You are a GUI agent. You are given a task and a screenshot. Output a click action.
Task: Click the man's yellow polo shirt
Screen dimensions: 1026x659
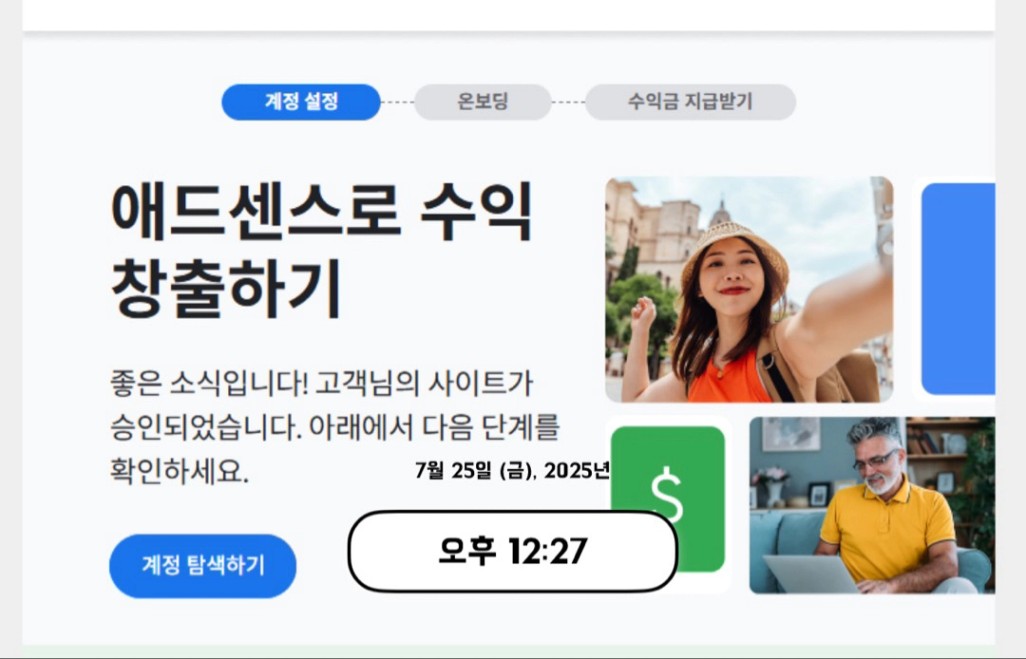pyautogui.click(x=887, y=524)
